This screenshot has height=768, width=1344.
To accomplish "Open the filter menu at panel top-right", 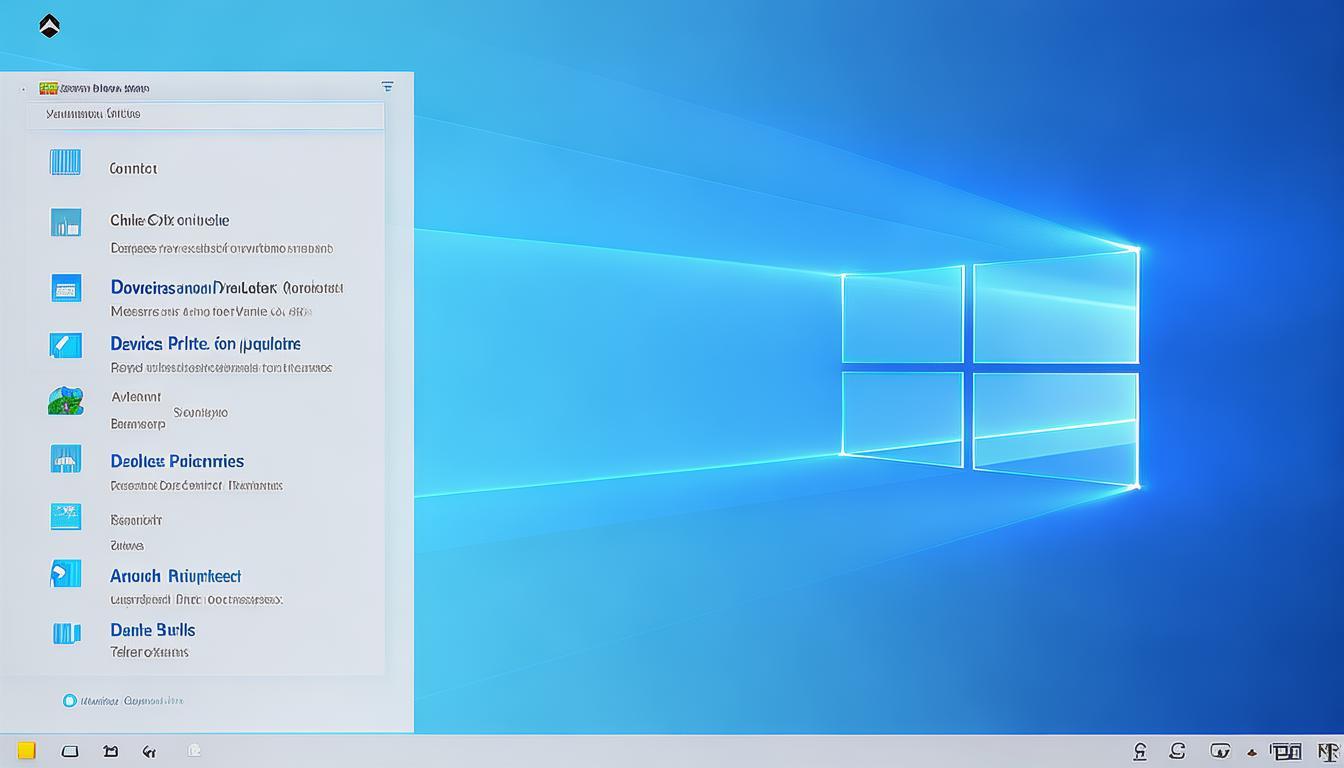I will coord(387,87).
